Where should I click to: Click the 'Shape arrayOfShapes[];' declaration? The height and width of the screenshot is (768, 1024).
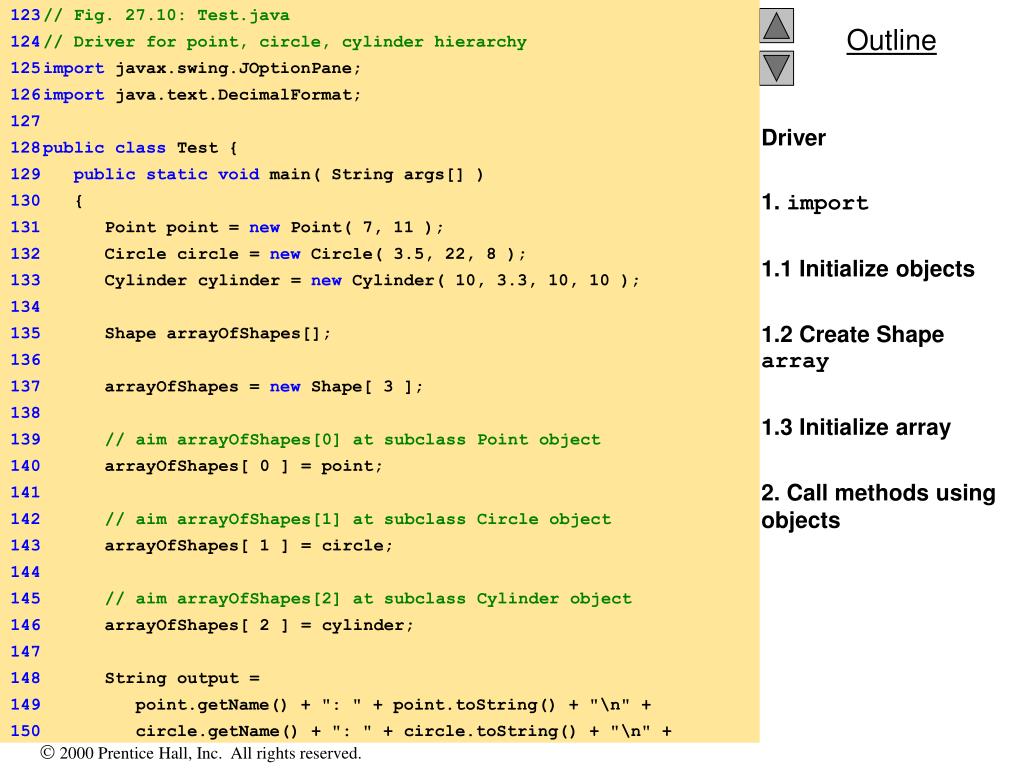click(x=217, y=334)
